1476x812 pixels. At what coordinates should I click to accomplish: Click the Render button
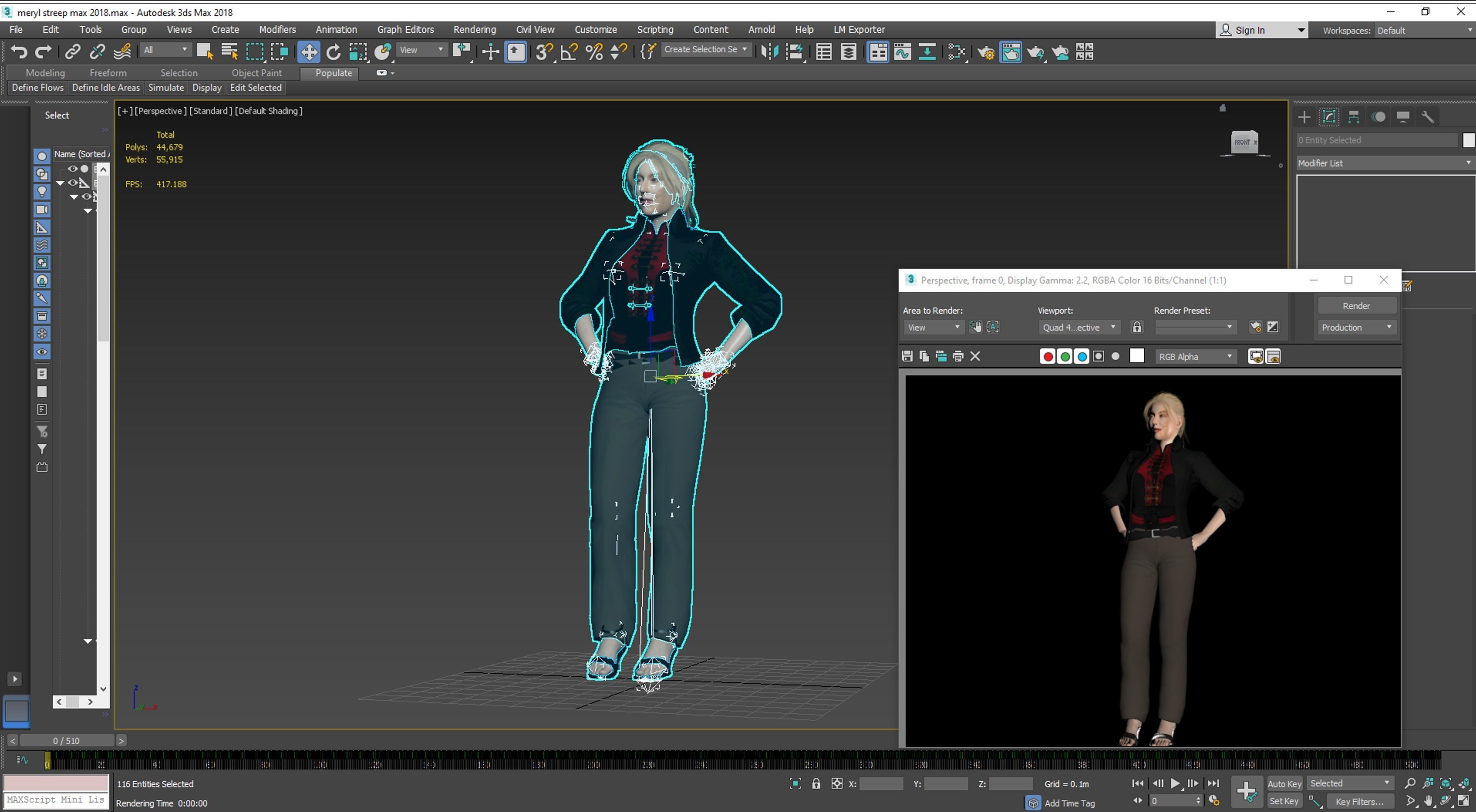[x=1356, y=305]
